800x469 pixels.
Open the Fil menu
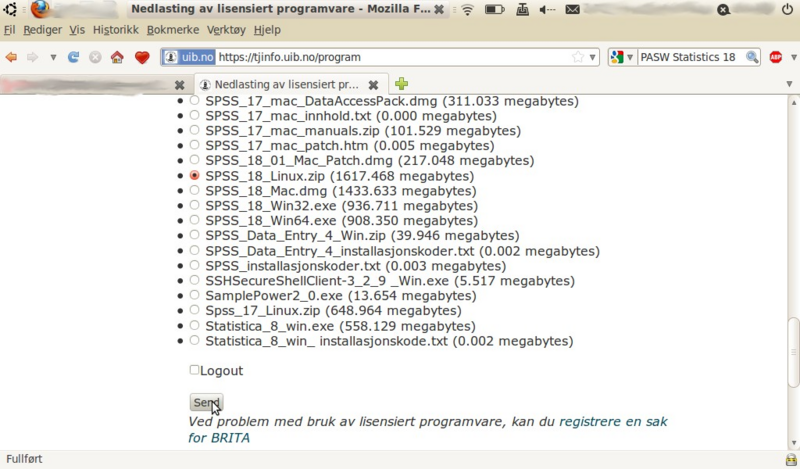coord(10,30)
